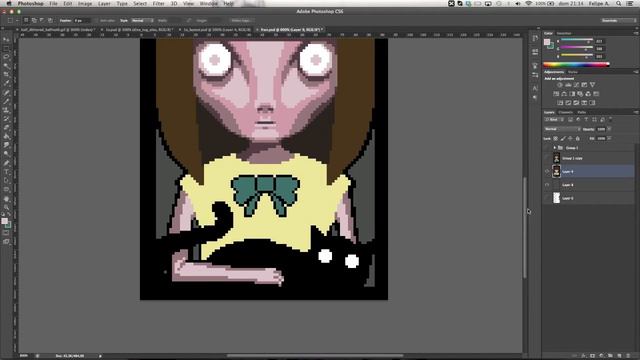Toggle layer filtering switch in Layers panel
Screen dimensions: 640x360
click(611, 120)
